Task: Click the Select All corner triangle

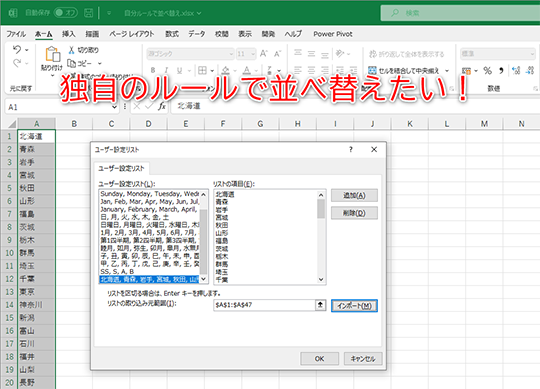Action: [12, 124]
